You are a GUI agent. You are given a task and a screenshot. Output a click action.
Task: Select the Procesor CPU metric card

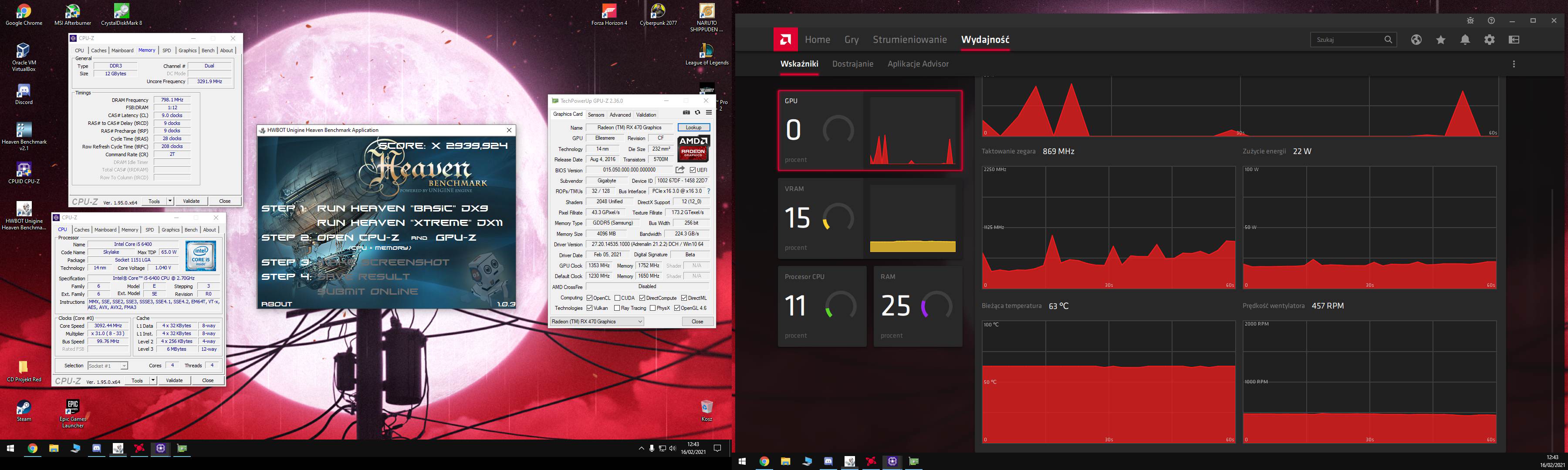click(x=822, y=306)
